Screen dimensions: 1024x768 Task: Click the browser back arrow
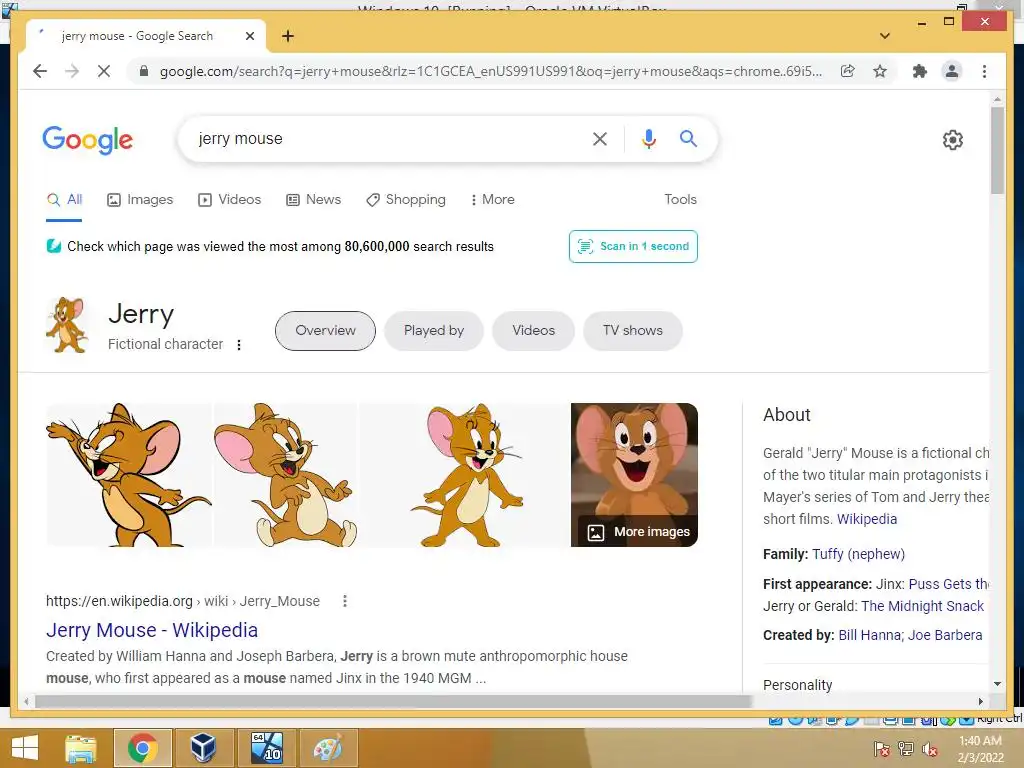click(40, 71)
